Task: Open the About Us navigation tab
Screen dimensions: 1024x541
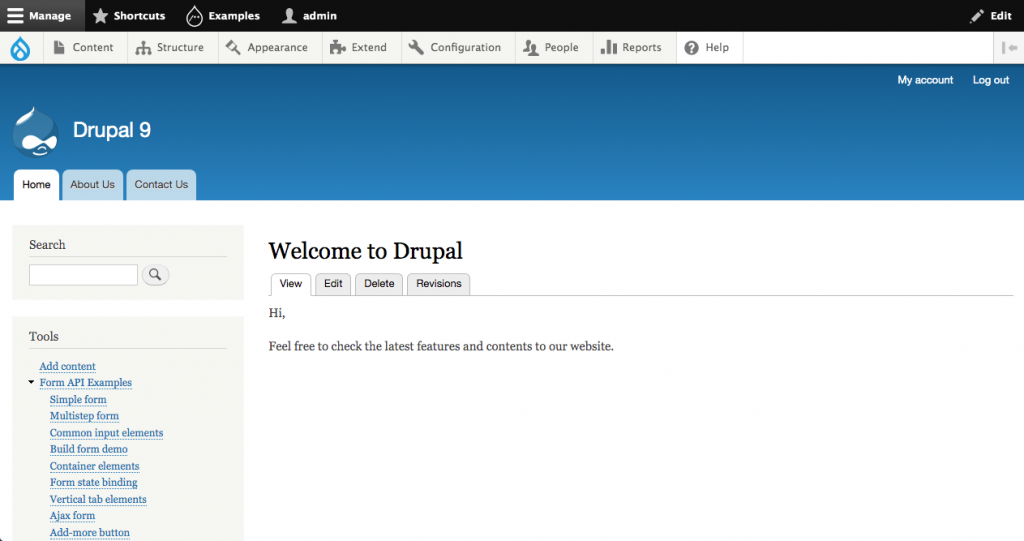Action: coord(93,185)
